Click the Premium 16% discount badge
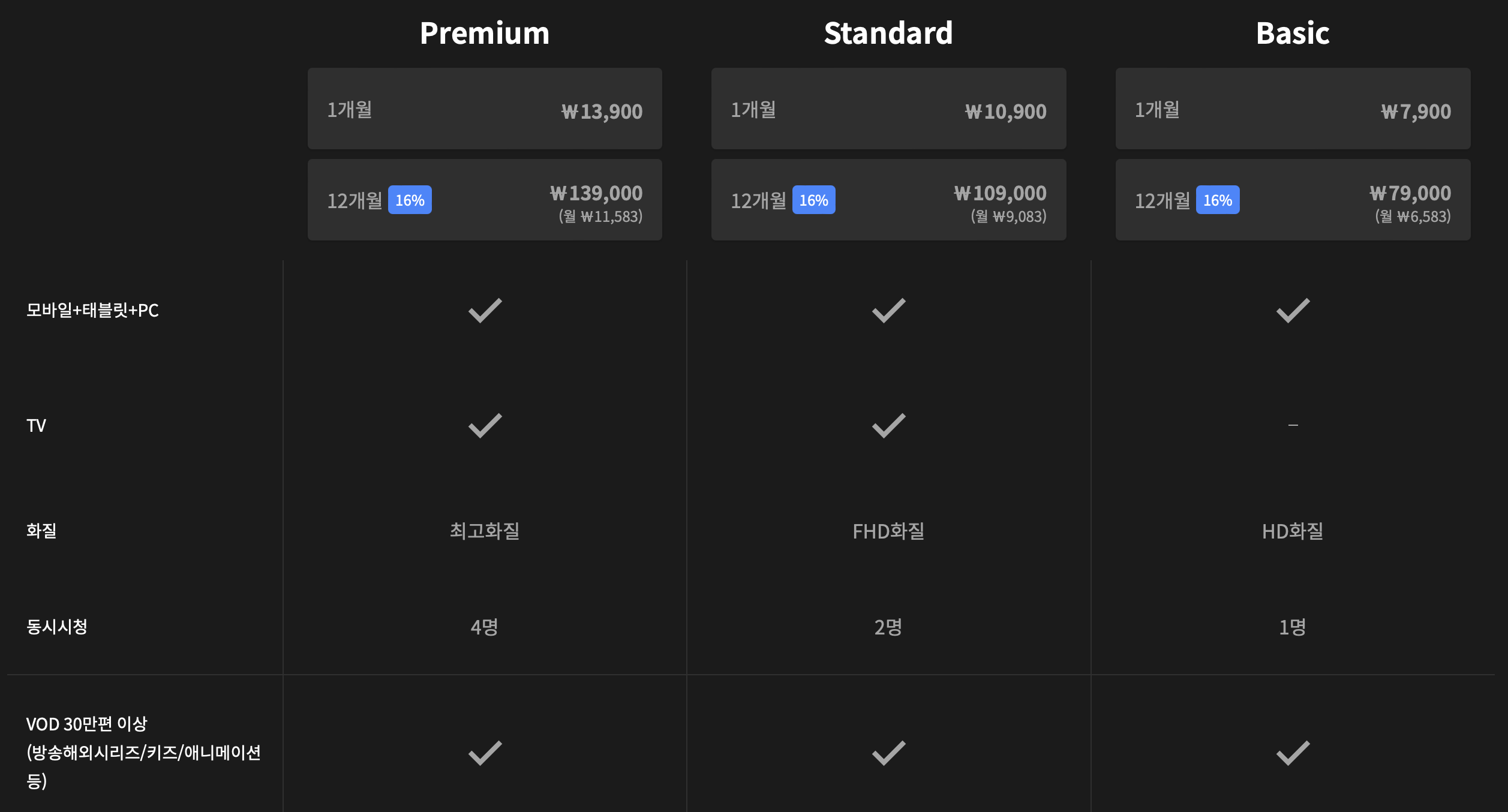This screenshot has width=1508, height=812. pos(411,201)
